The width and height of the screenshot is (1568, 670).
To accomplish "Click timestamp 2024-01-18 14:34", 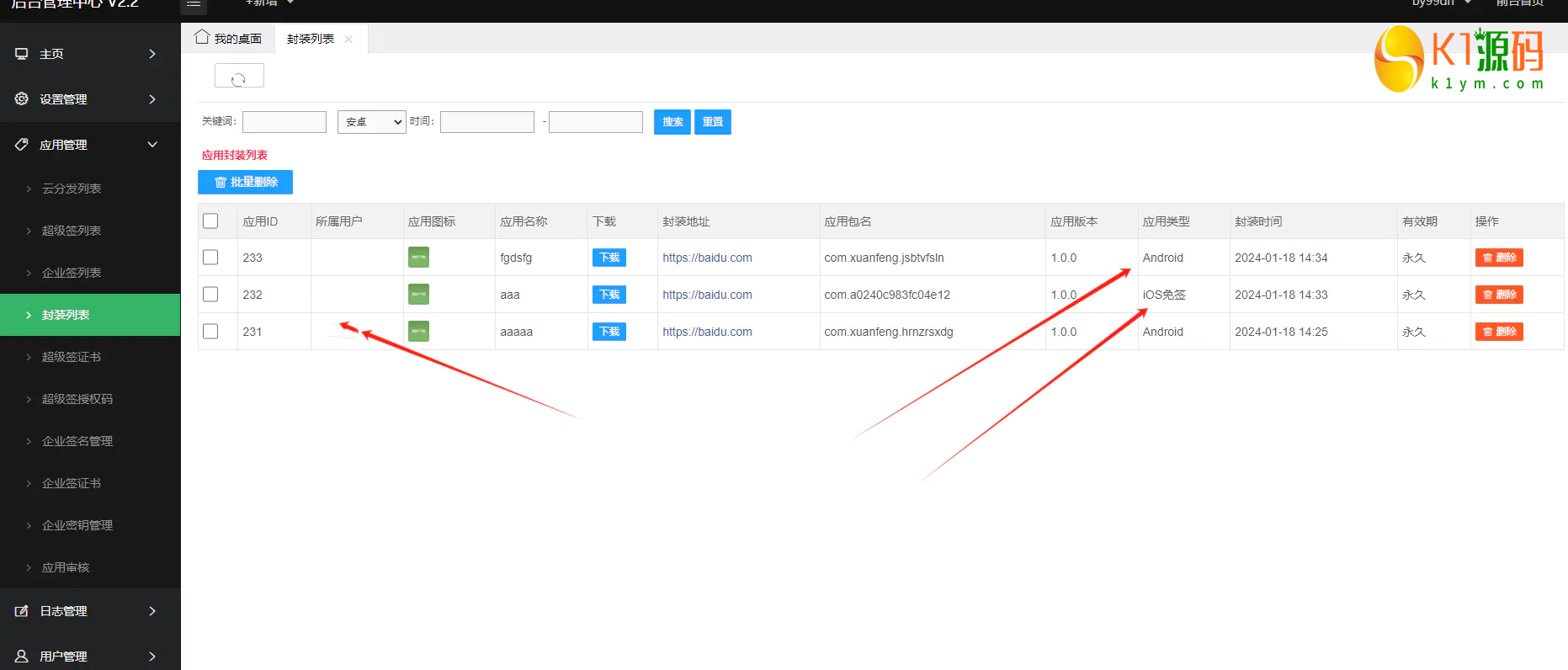I will coord(1281,258).
